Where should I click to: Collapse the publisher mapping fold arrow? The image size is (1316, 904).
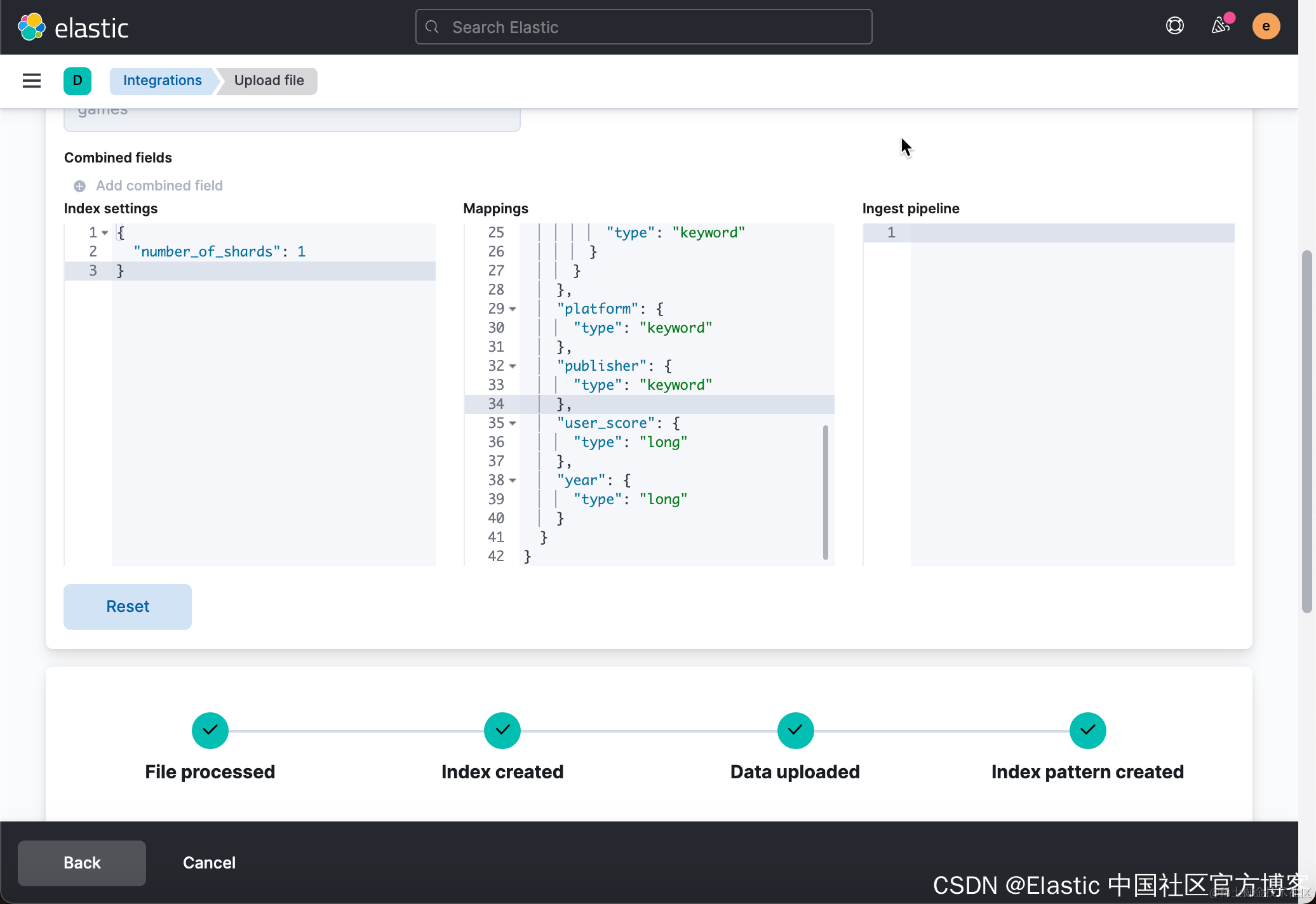(513, 366)
